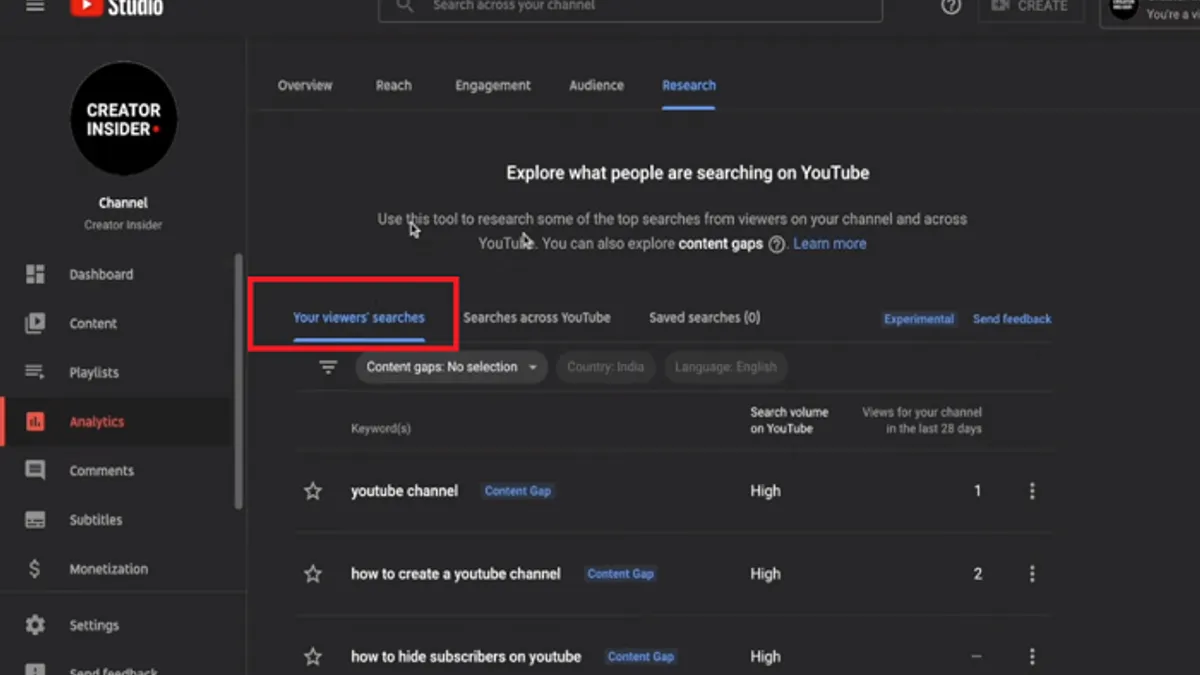
Task: Select the Analytics sidebar icon
Action: pyautogui.click(x=35, y=422)
